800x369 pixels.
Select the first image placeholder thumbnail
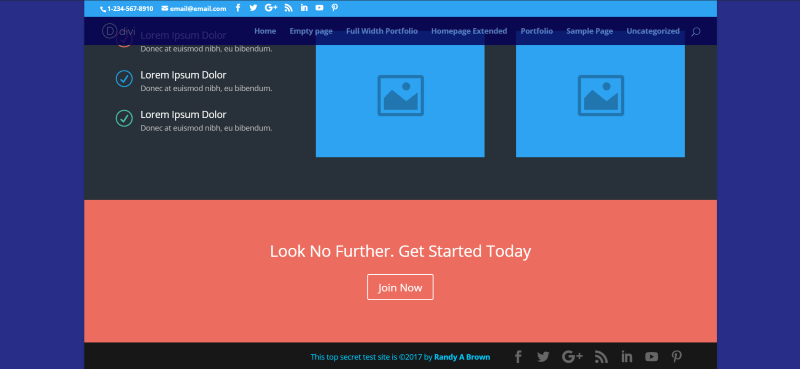(x=400, y=94)
